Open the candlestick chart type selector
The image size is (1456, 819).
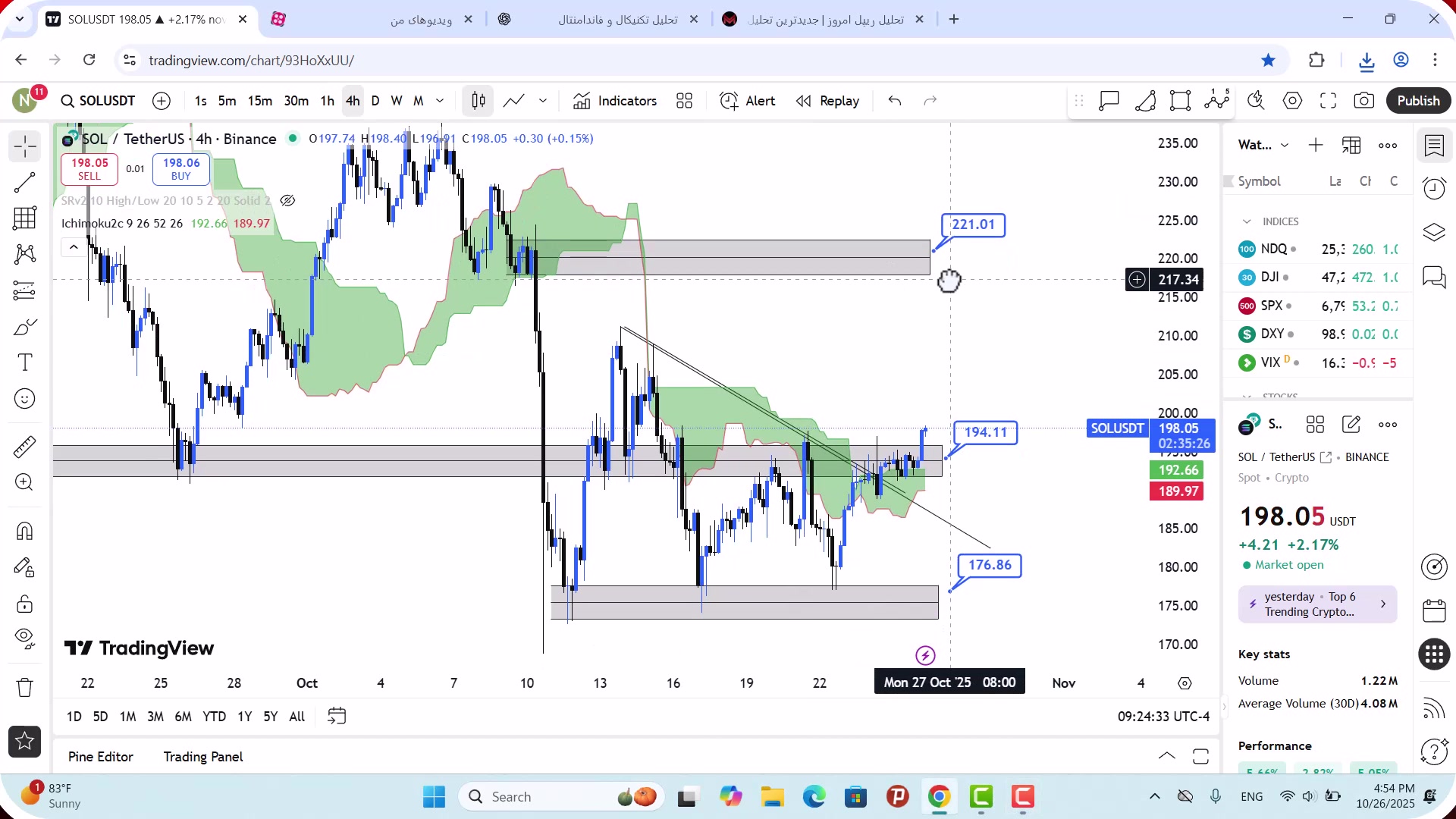(479, 101)
